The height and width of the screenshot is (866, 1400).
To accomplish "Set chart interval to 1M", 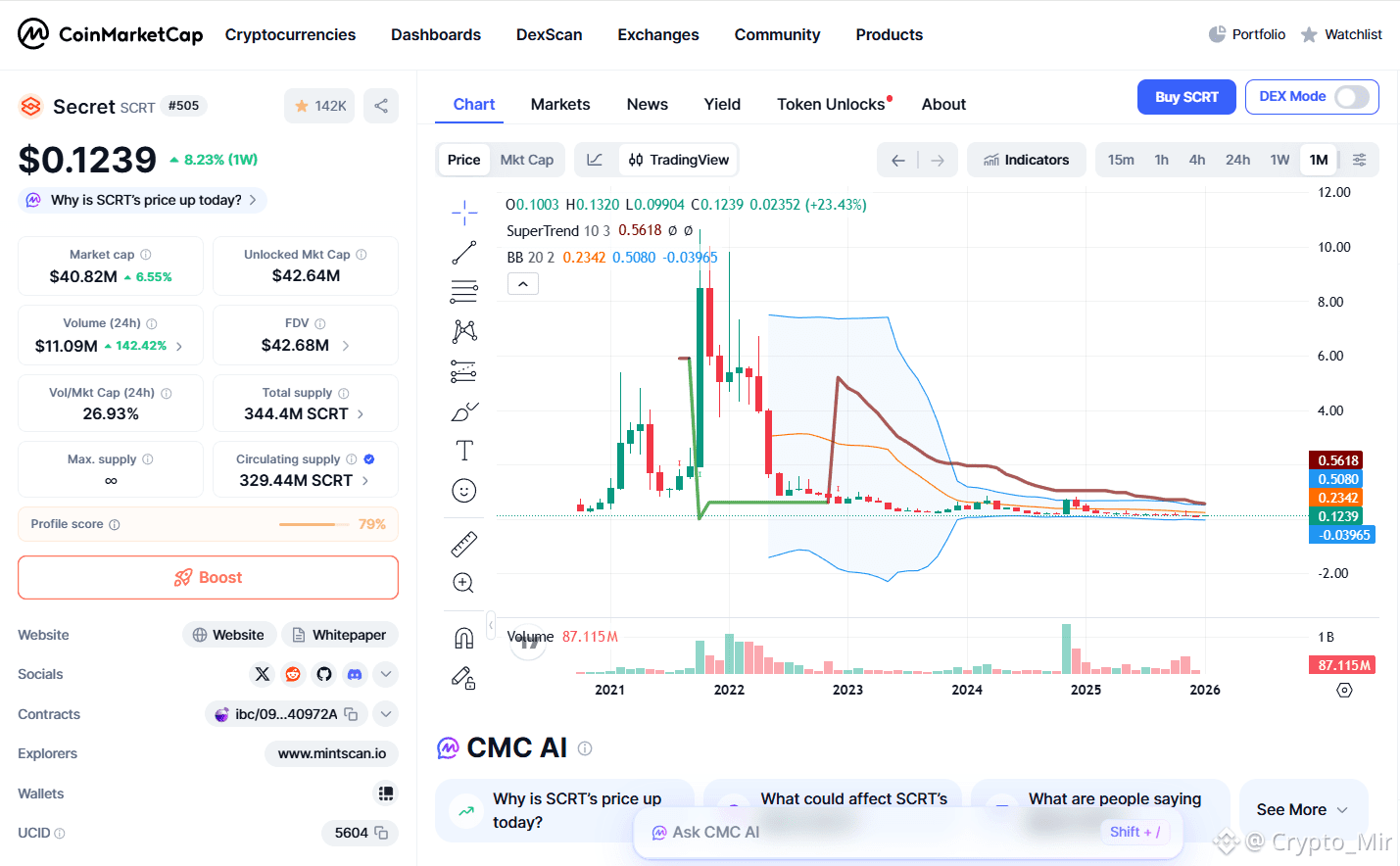I will (1319, 160).
